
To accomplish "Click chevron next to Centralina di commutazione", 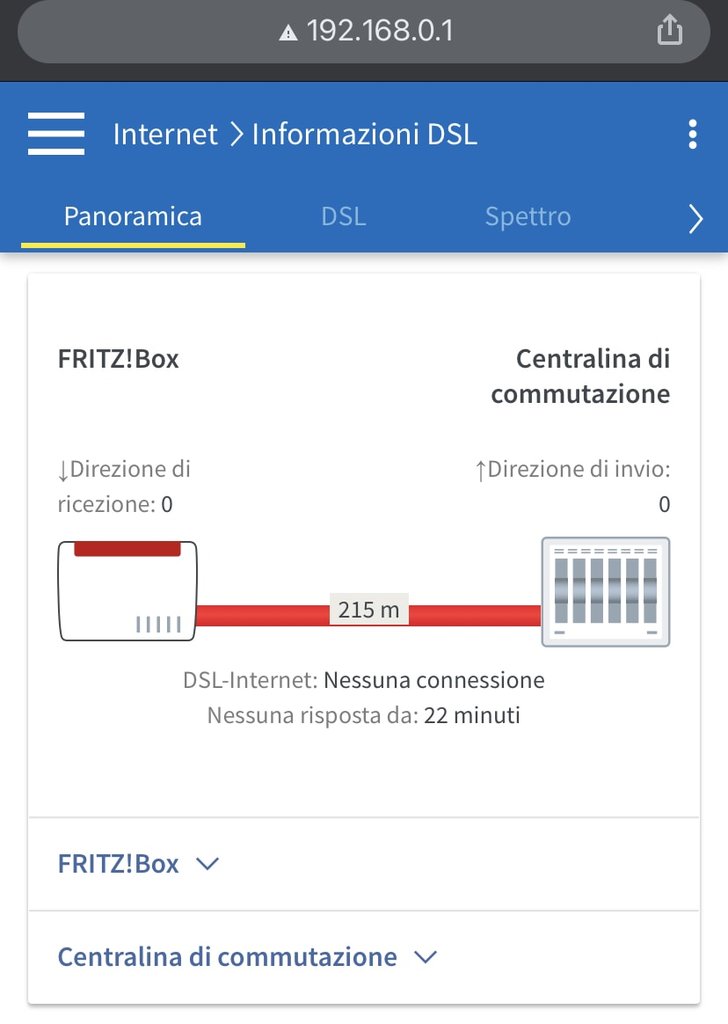I will (x=426, y=957).
